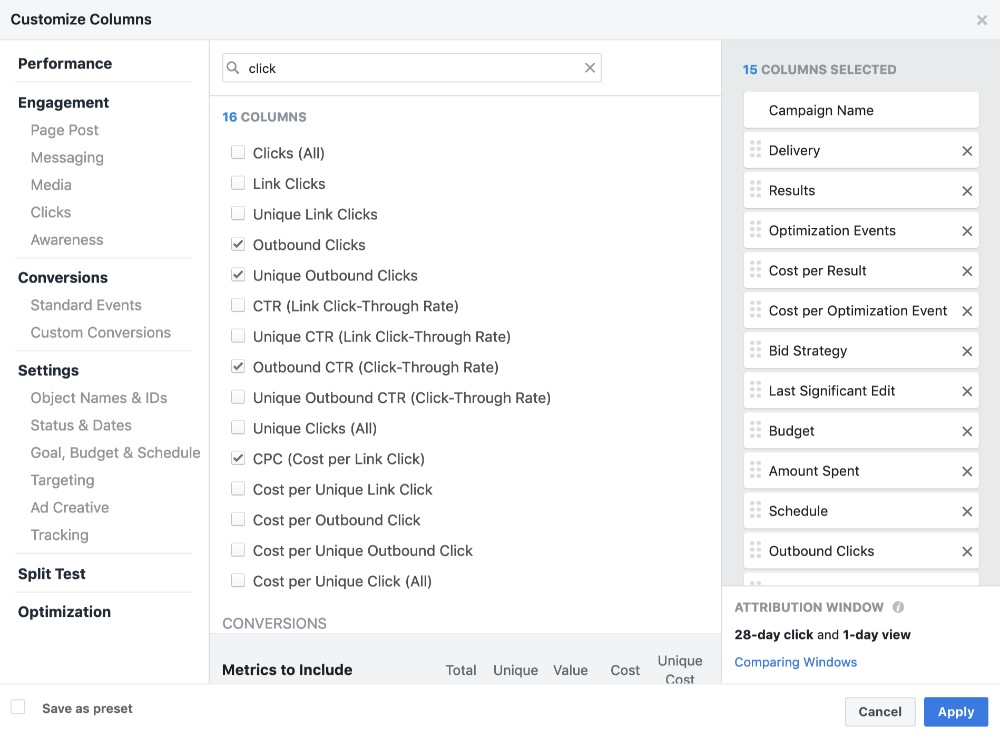This screenshot has width=1000, height=737.
Task: Click the Attribution Window info icon
Action: tap(898, 607)
